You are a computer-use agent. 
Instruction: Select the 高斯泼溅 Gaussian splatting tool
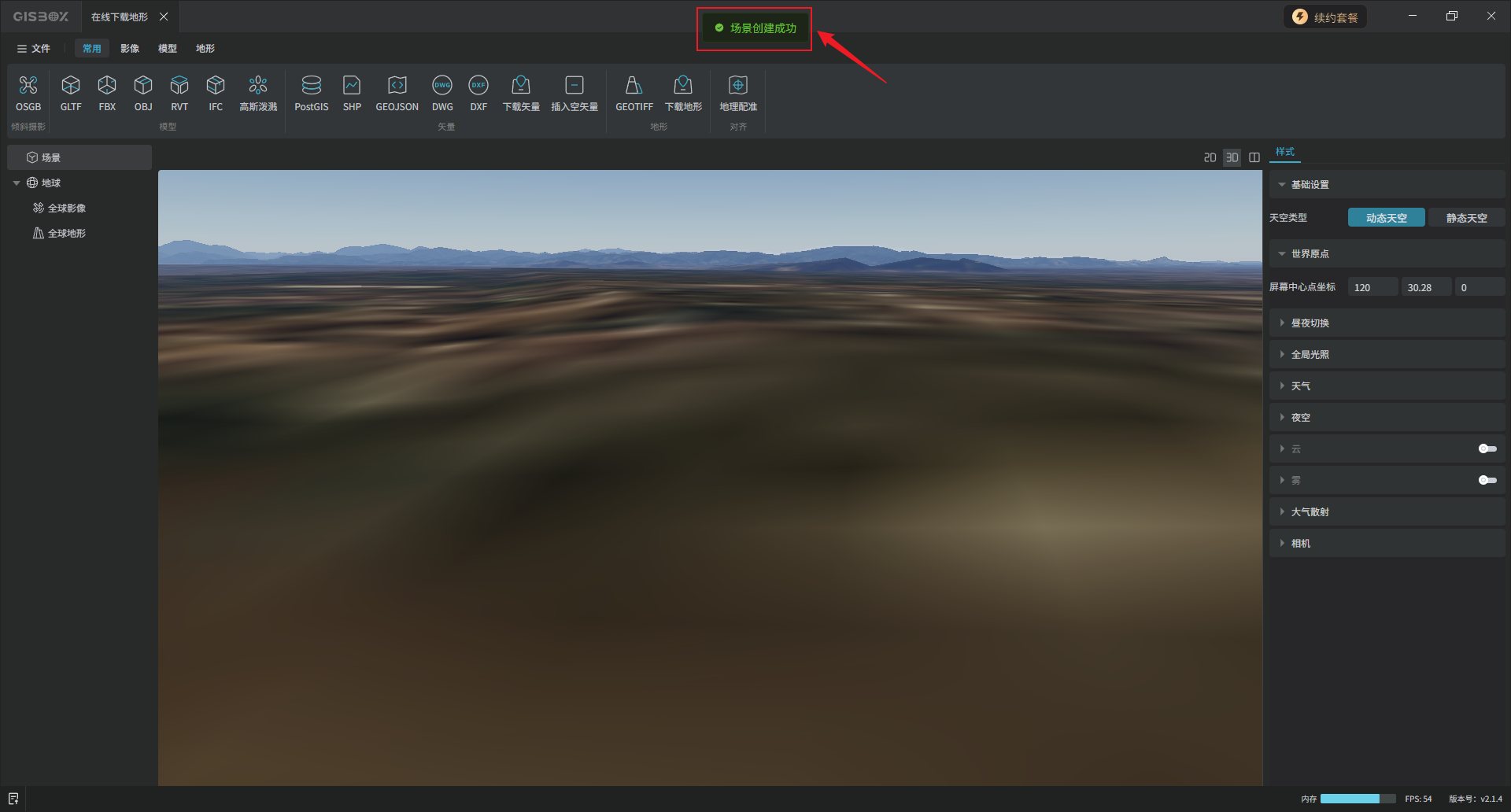click(x=258, y=93)
